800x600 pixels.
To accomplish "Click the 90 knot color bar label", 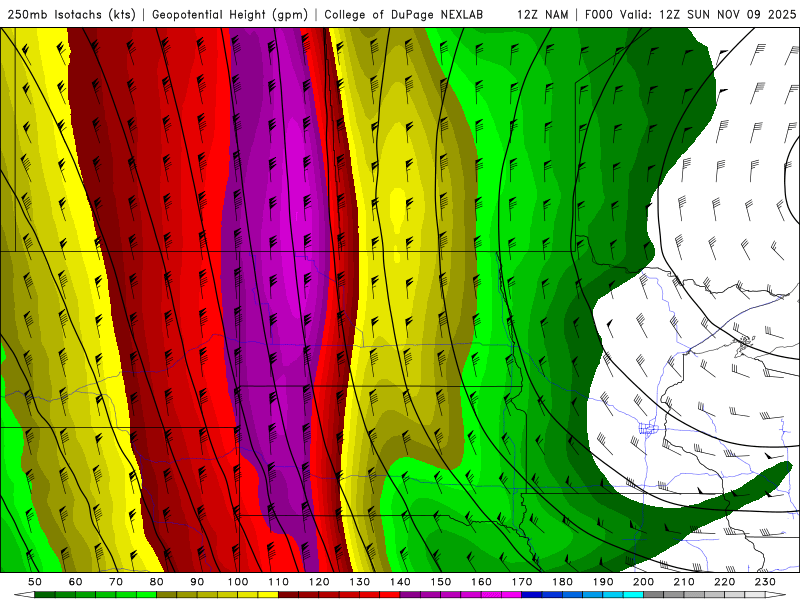I will click(x=197, y=582).
